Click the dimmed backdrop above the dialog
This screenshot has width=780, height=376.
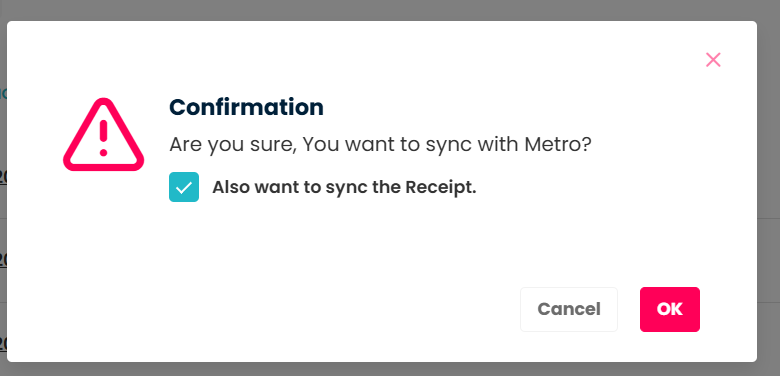coord(390,10)
